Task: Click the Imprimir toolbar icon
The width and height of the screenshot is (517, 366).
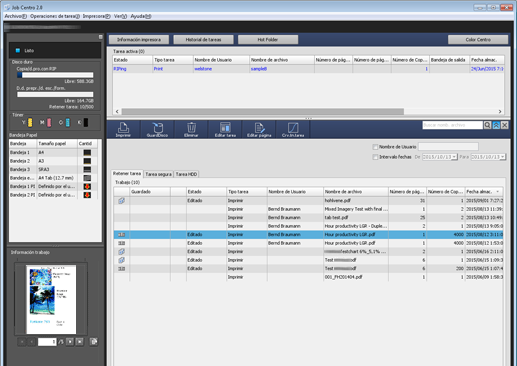Action: pos(123,129)
